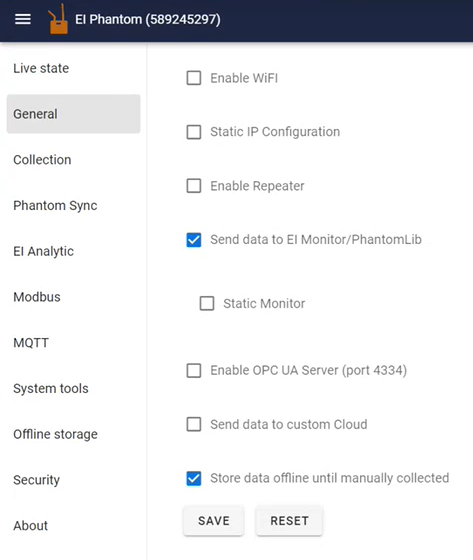Toggle the Static Monitor checkbox
The height and width of the screenshot is (560, 473).
point(207,303)
